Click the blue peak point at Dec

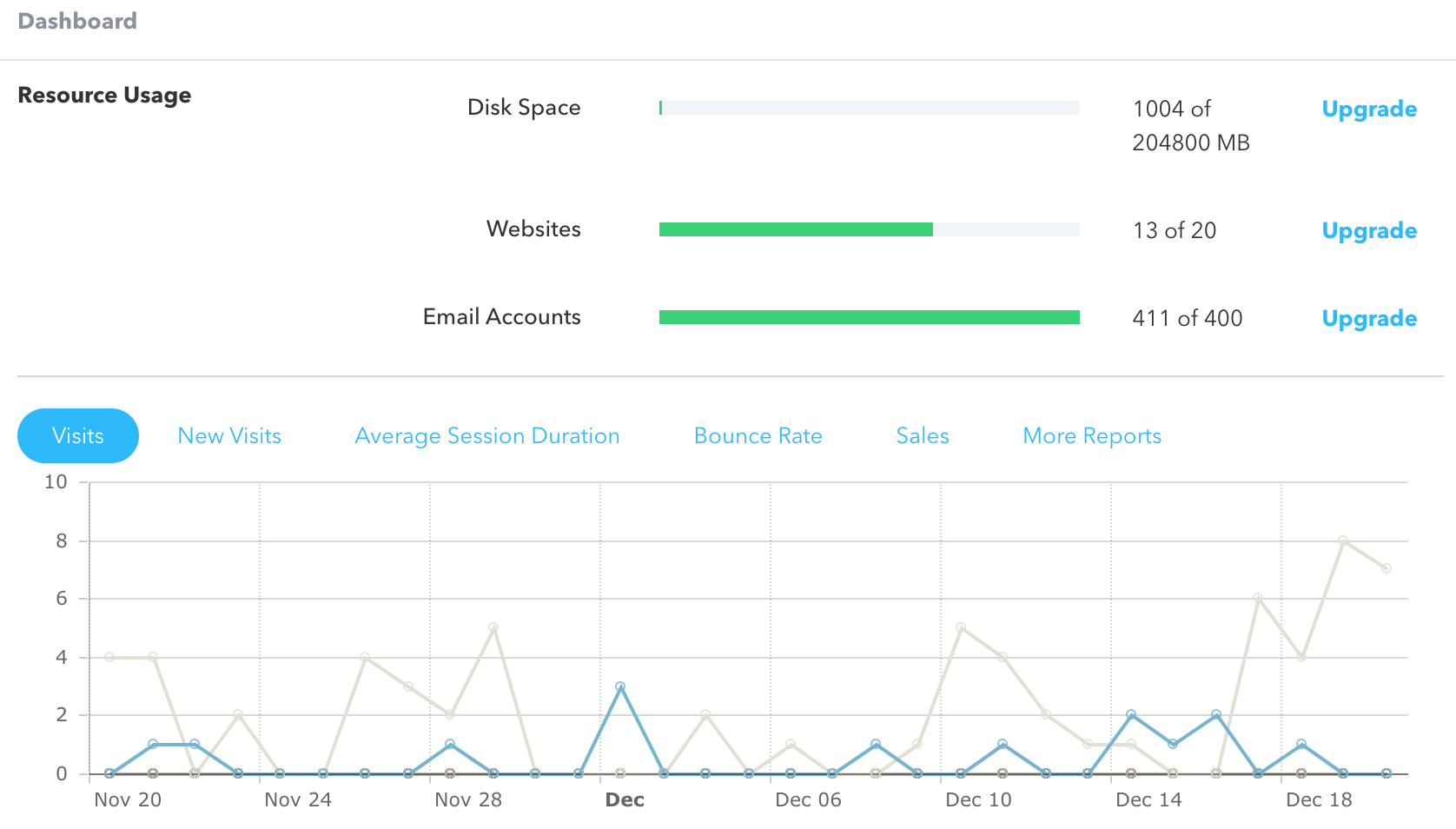(x=620, y=686)
